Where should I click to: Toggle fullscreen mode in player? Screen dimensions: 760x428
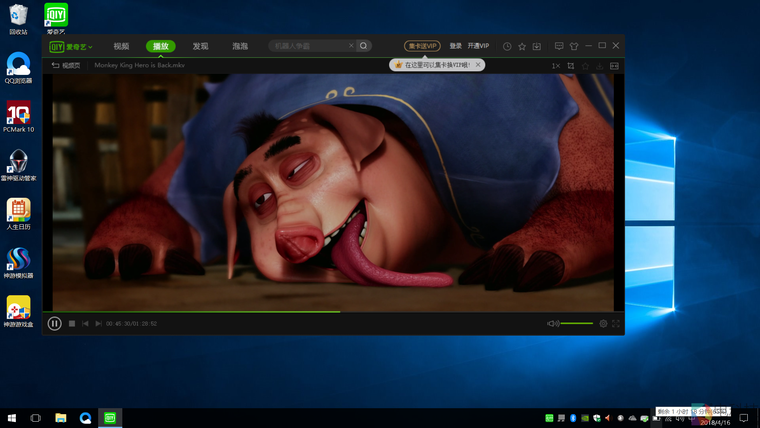(616, 323)
